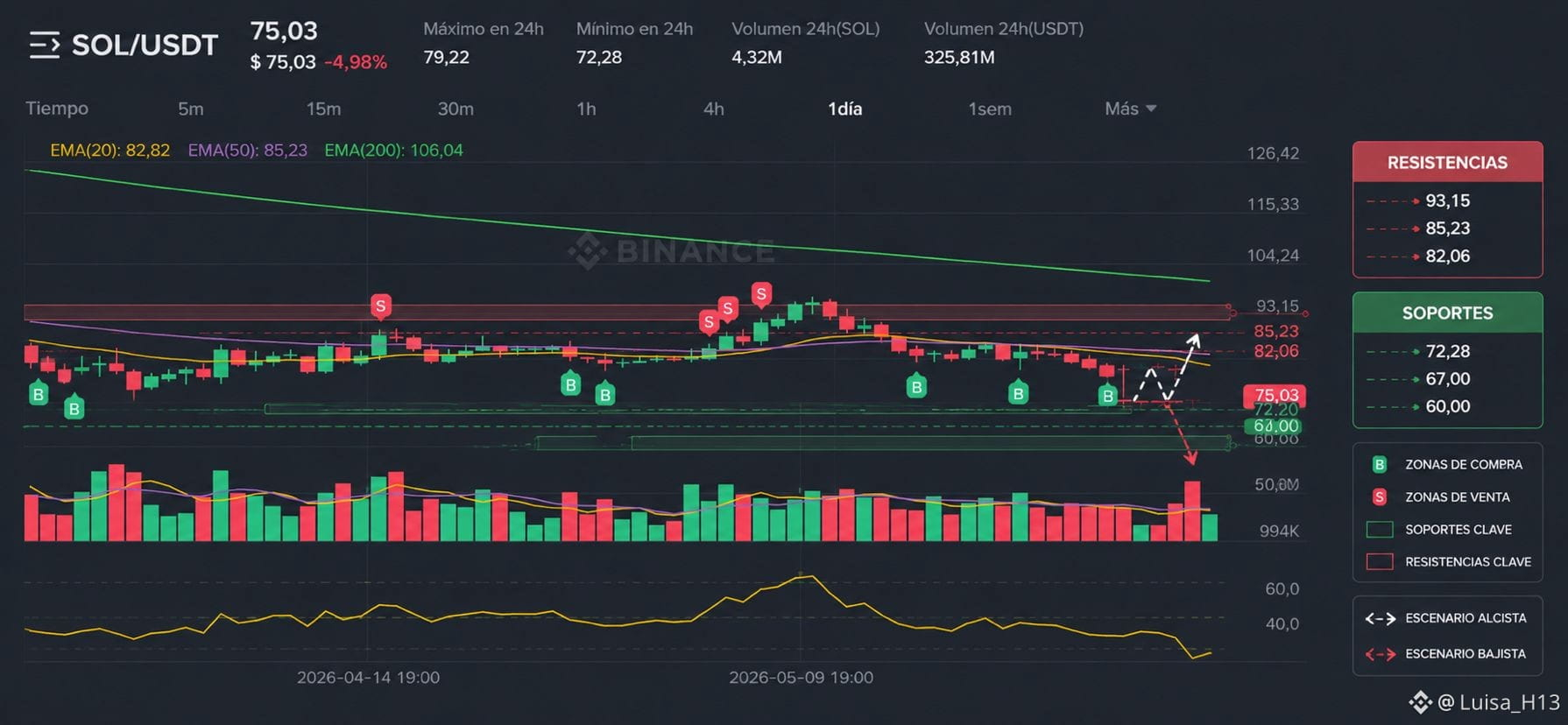Click the red S icon for Zonas de Venta
Viewport: 1568px width, 725px height.
[x=1380, y=497]
